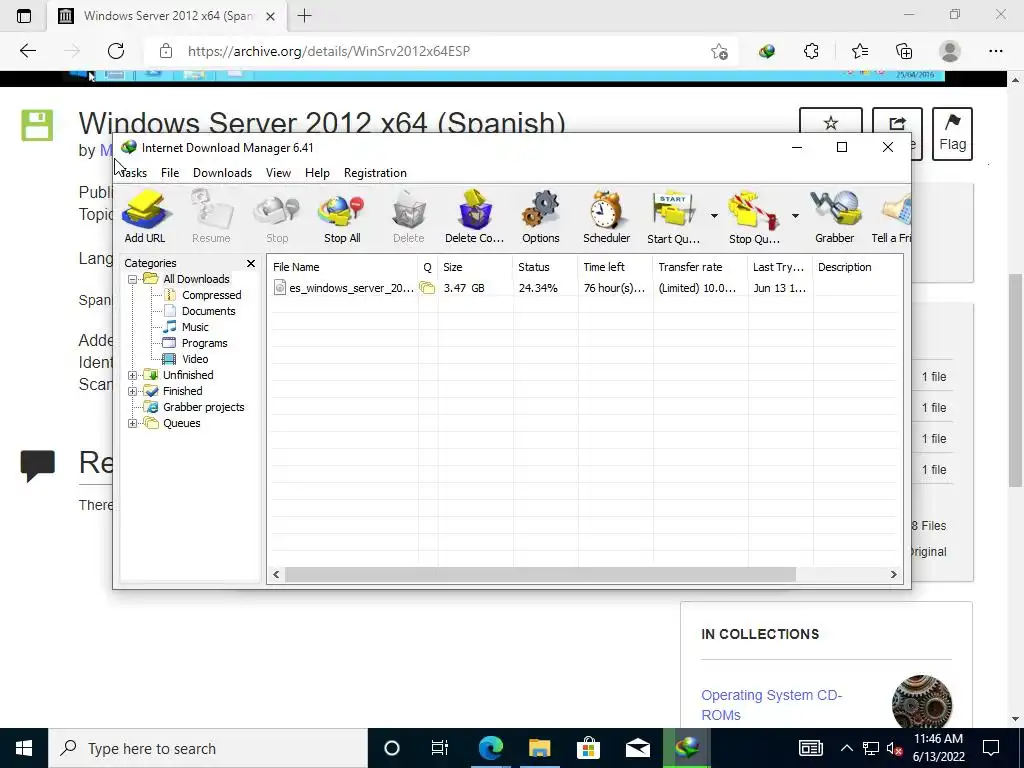Open Edge settings and more menu
This screenshot has height=768, width=1024.
995,51
